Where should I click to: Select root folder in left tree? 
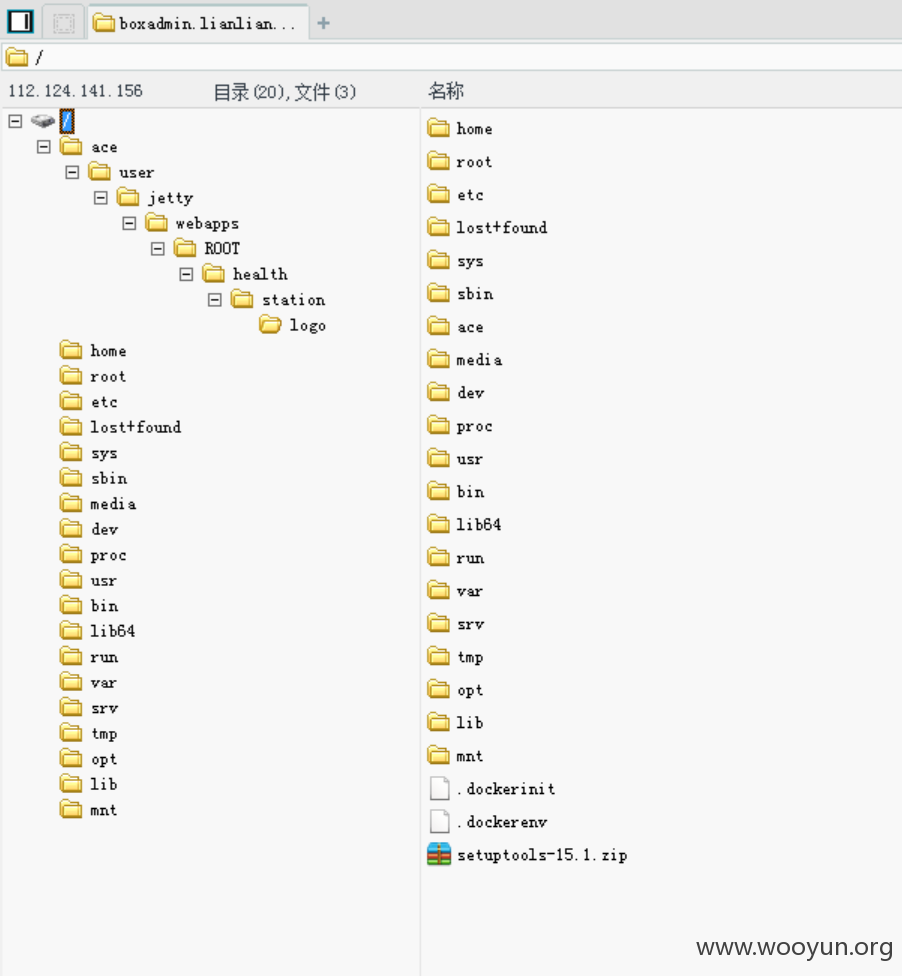click(93, 376)
